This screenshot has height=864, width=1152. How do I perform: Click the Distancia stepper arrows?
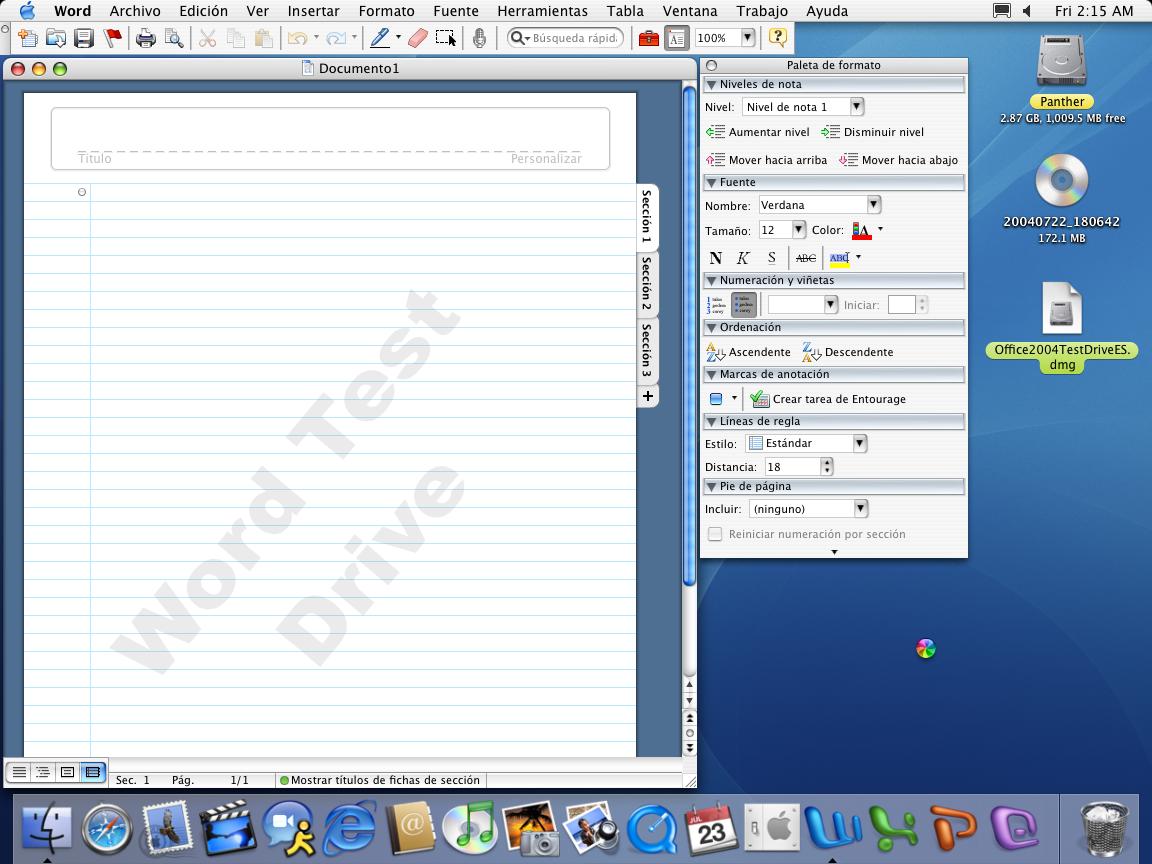827,467
